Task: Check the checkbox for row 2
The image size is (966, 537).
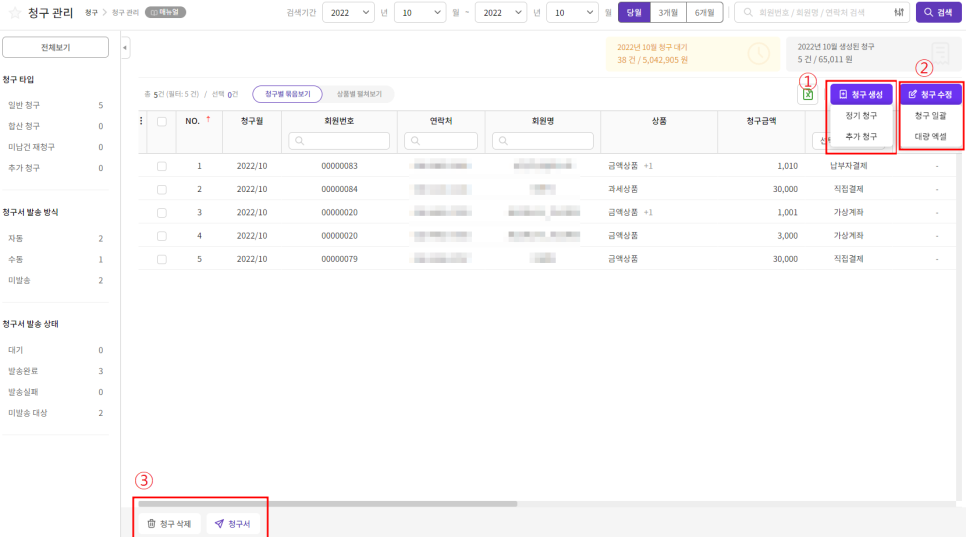Action: [x=161, y=190]
